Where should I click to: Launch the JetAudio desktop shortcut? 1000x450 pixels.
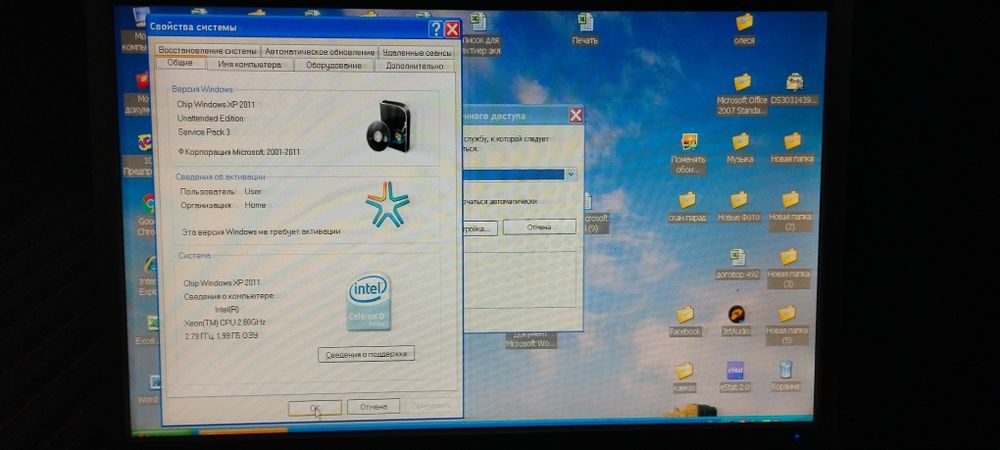tap(737, 314)
